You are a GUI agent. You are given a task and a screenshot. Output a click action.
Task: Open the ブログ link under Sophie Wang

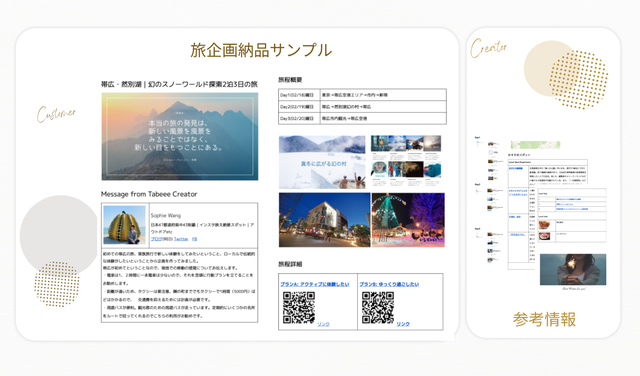coord(156,239)
